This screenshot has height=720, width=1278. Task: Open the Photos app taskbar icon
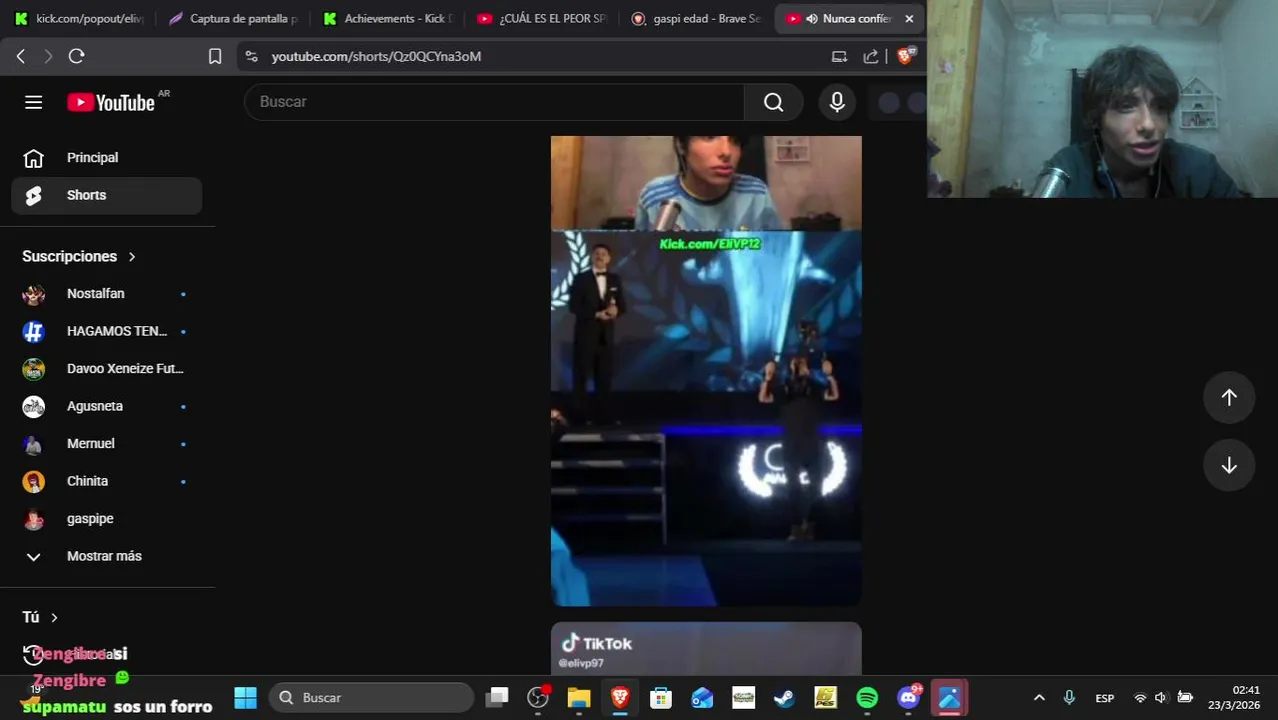949,698
